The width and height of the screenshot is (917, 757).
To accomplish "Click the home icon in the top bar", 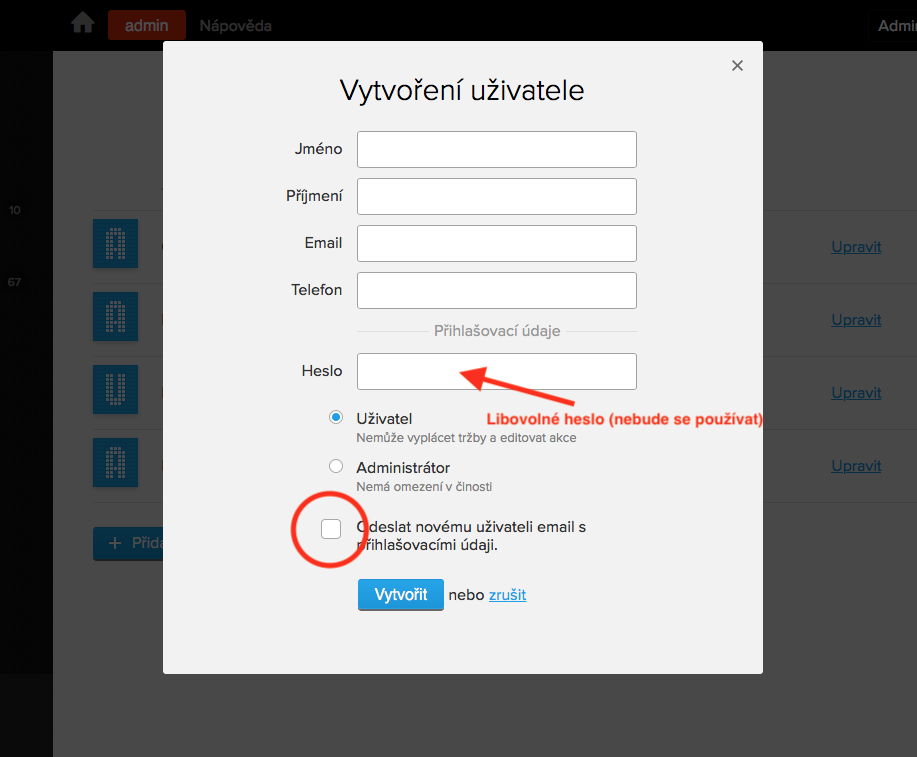I will (x=82, y=24).
